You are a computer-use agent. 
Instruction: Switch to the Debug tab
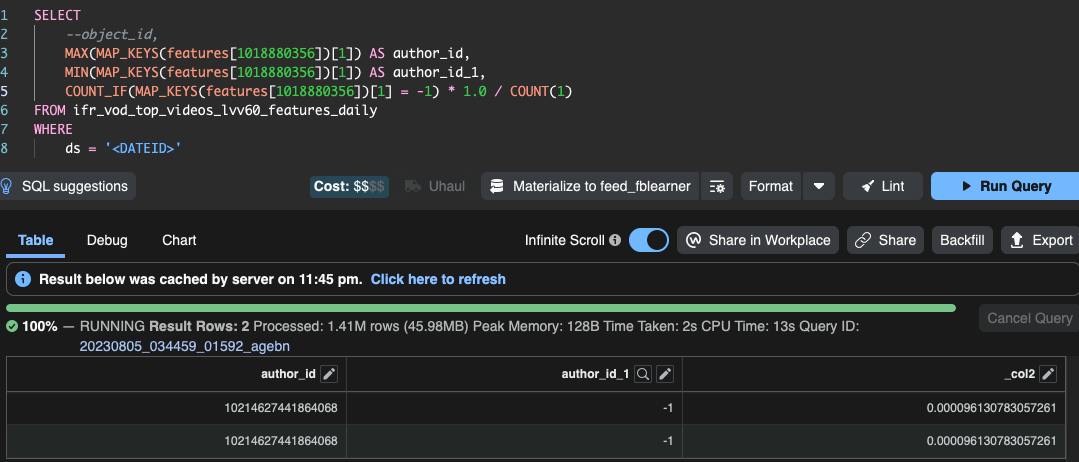coord(107,240)
